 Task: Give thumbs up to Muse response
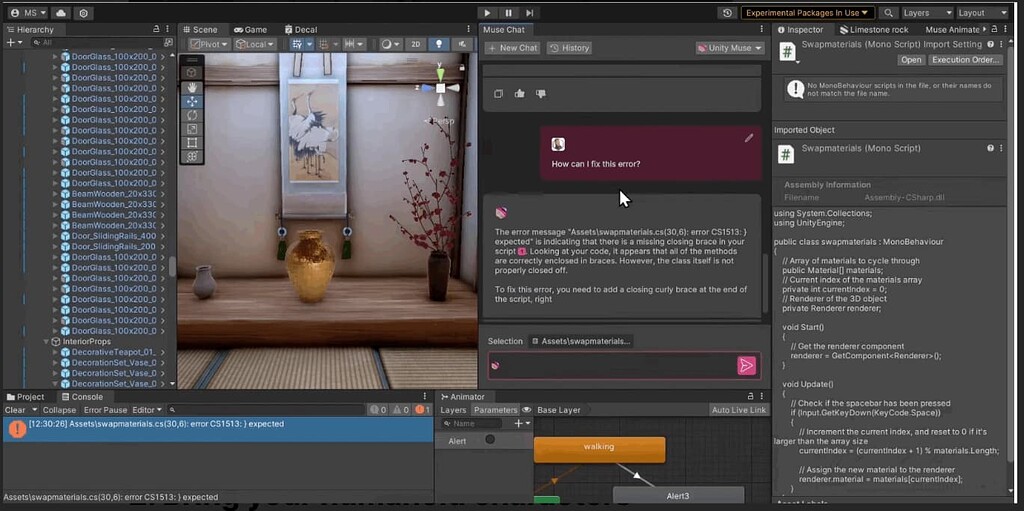coord(520,93)
